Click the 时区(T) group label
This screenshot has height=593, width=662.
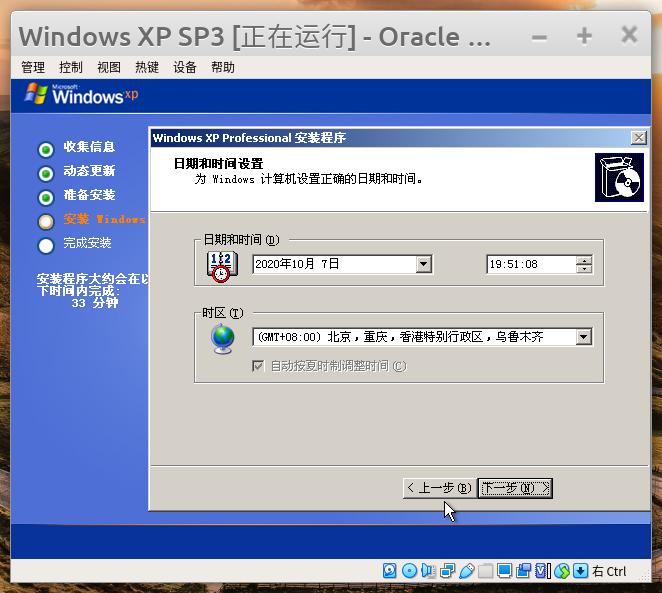point(222,313)
